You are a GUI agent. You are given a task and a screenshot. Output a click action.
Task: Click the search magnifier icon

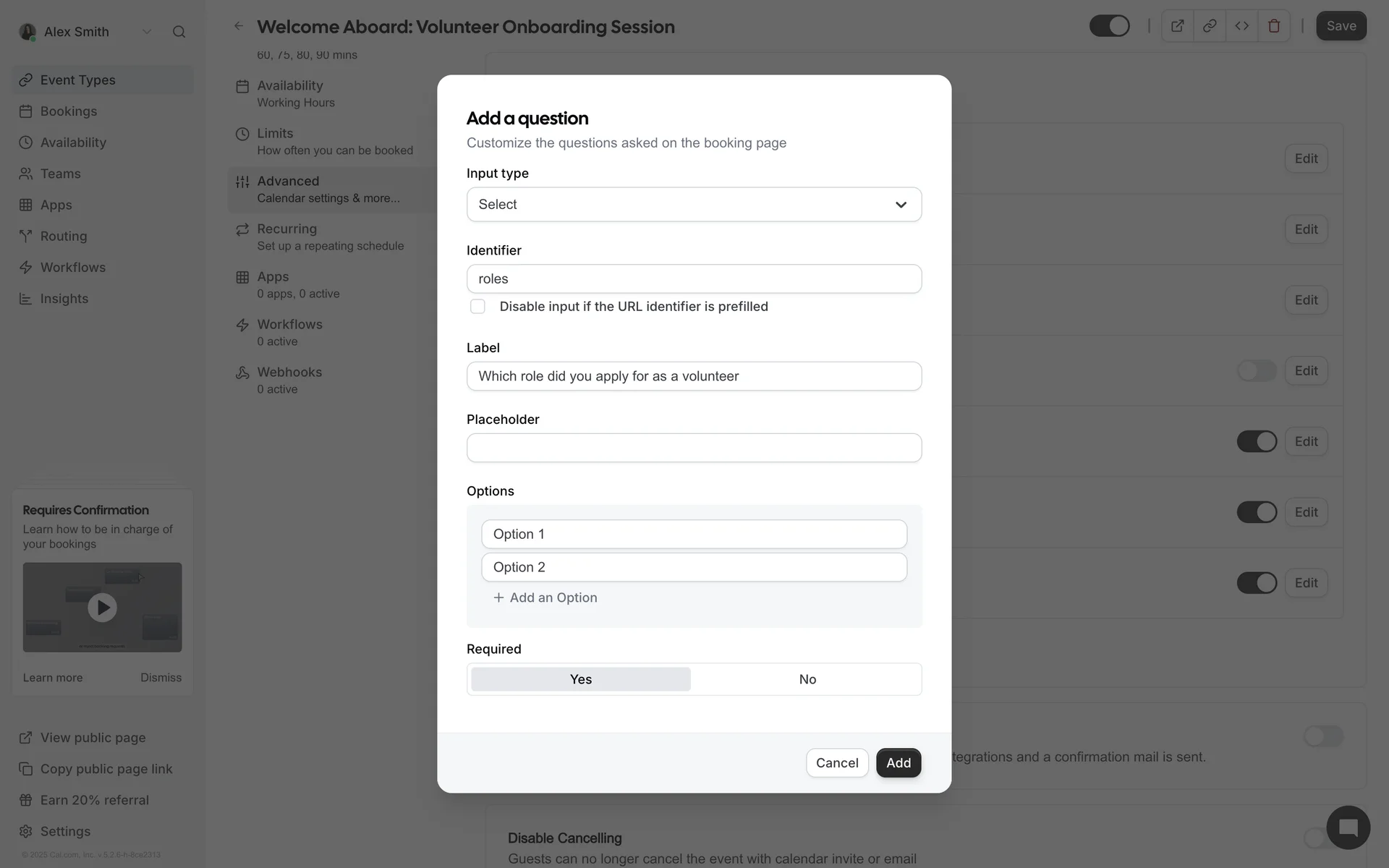[x=179, y=32]
